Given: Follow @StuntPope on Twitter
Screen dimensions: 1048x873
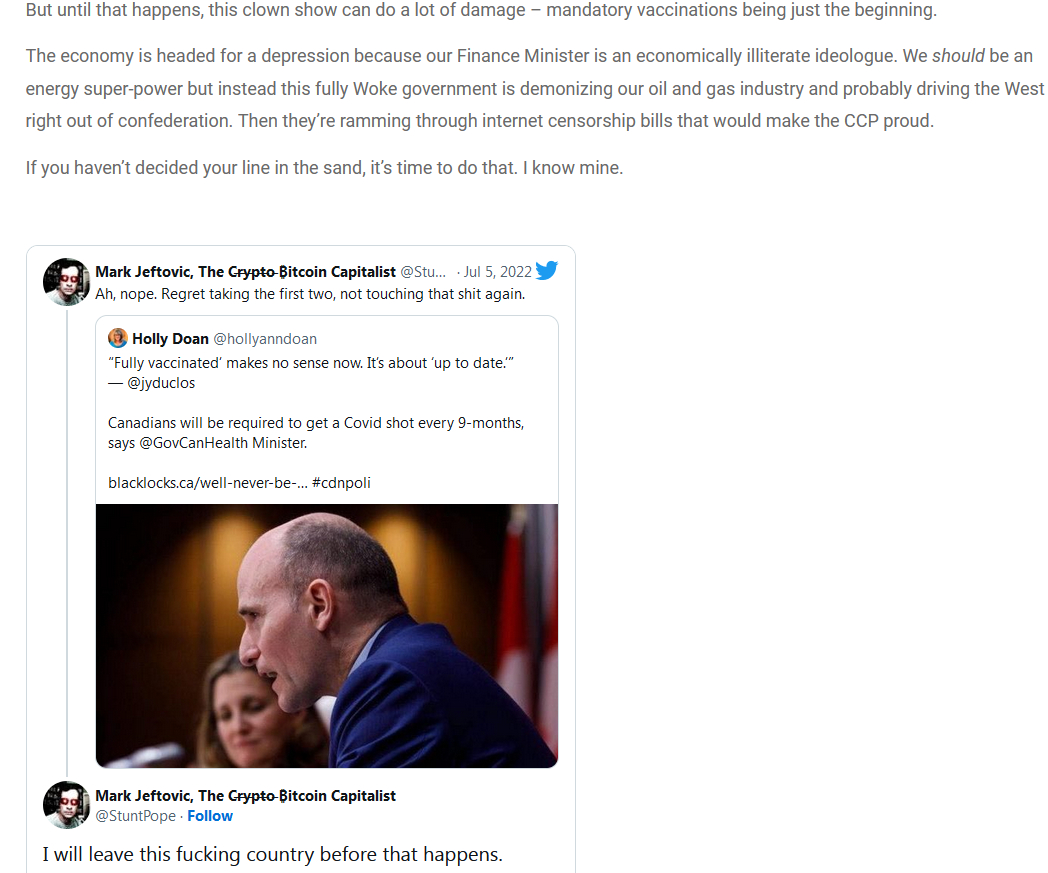Looking at the screenshot, I should click(x=210, y=816).
